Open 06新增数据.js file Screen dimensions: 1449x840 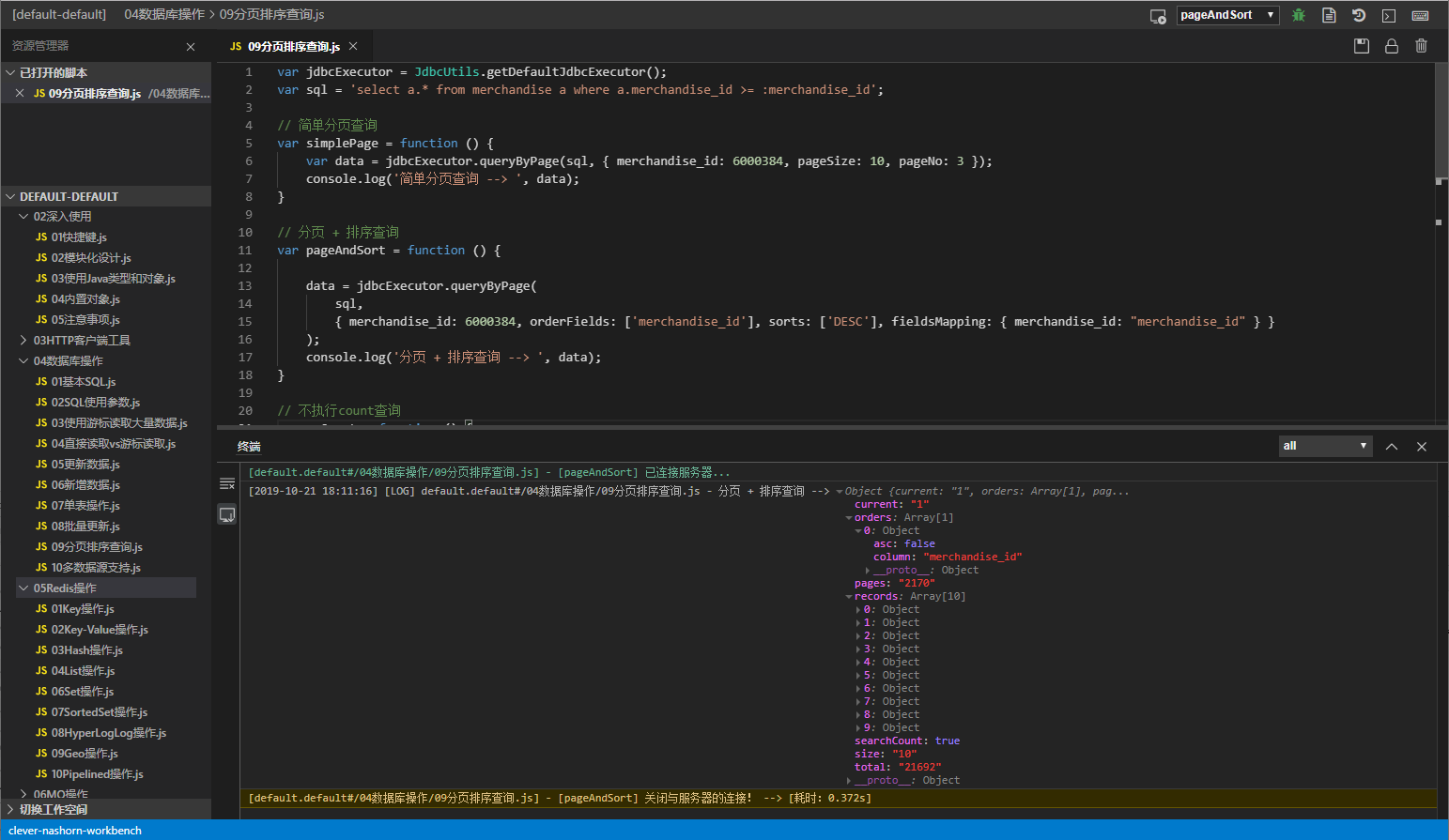(85, 485)
